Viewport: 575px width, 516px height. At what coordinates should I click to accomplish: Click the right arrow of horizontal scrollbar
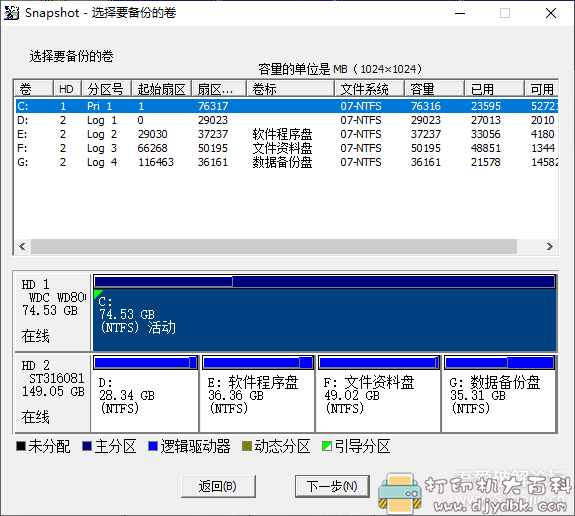pyautogui.click(x=549, y=246)
